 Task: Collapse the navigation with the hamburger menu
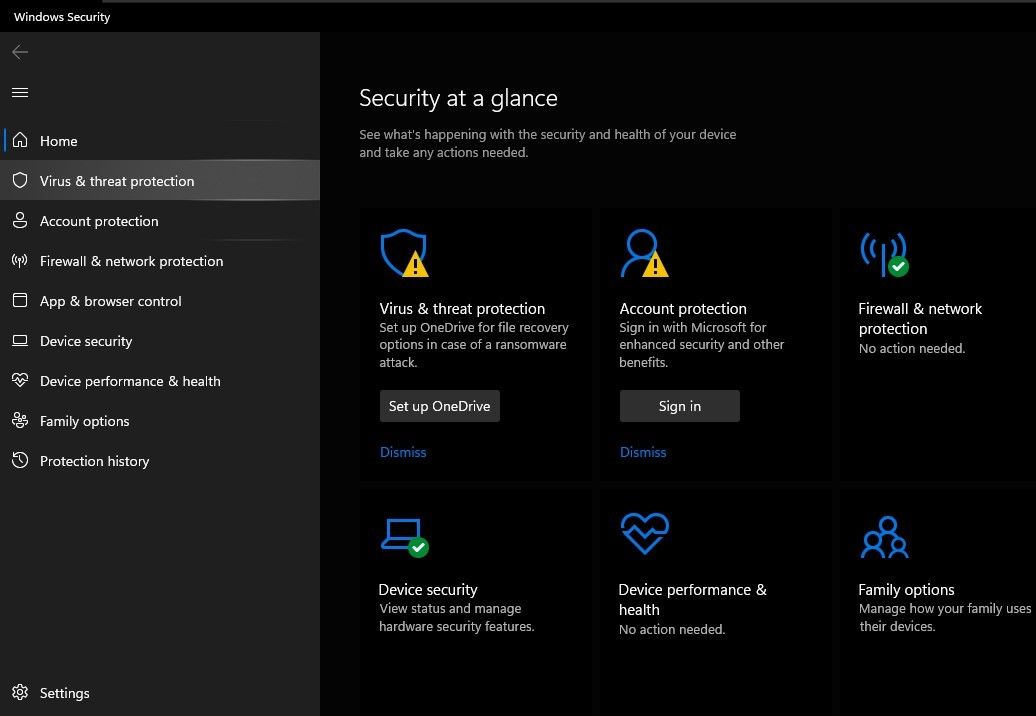(20, 92)
